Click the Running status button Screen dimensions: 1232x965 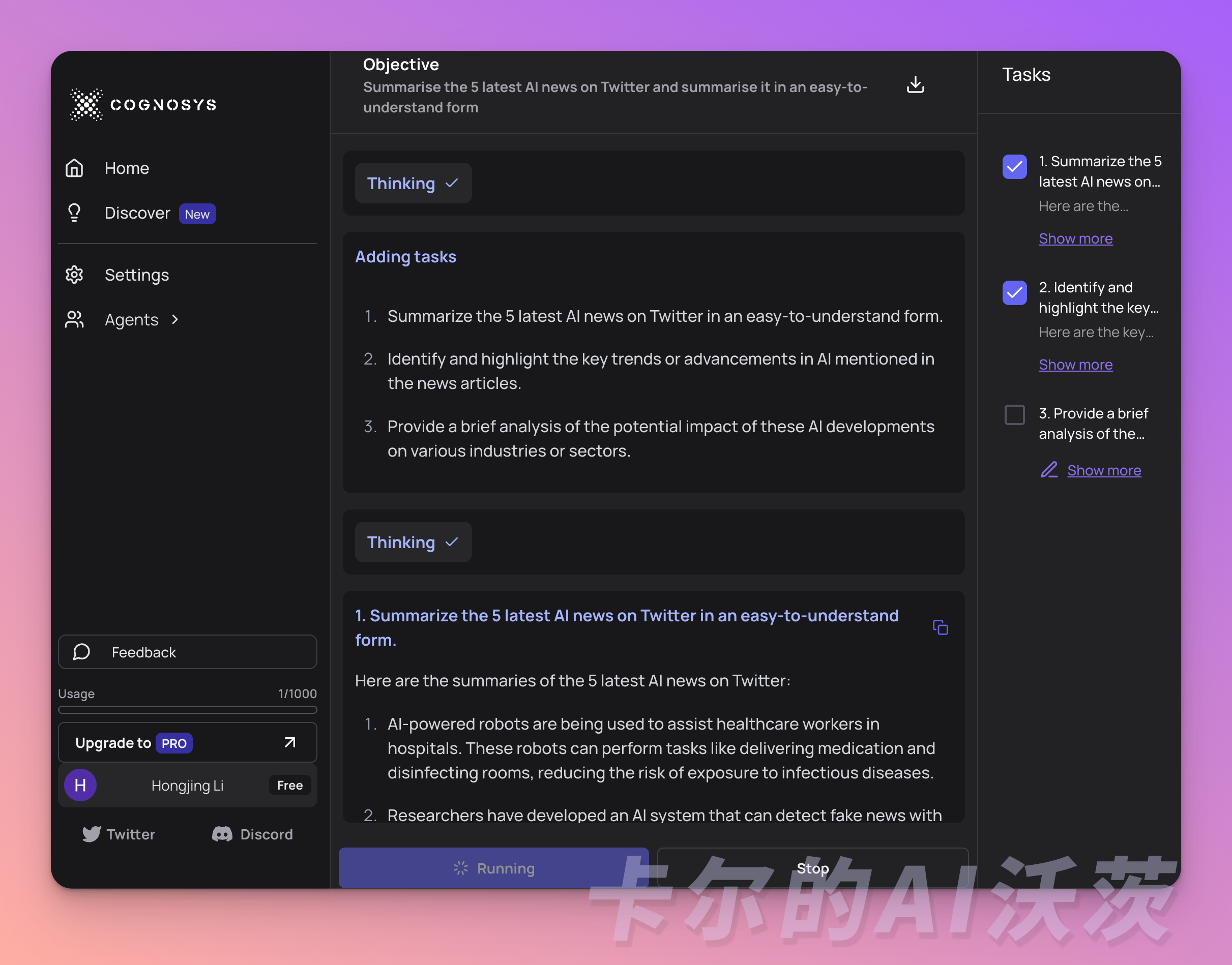493,868
